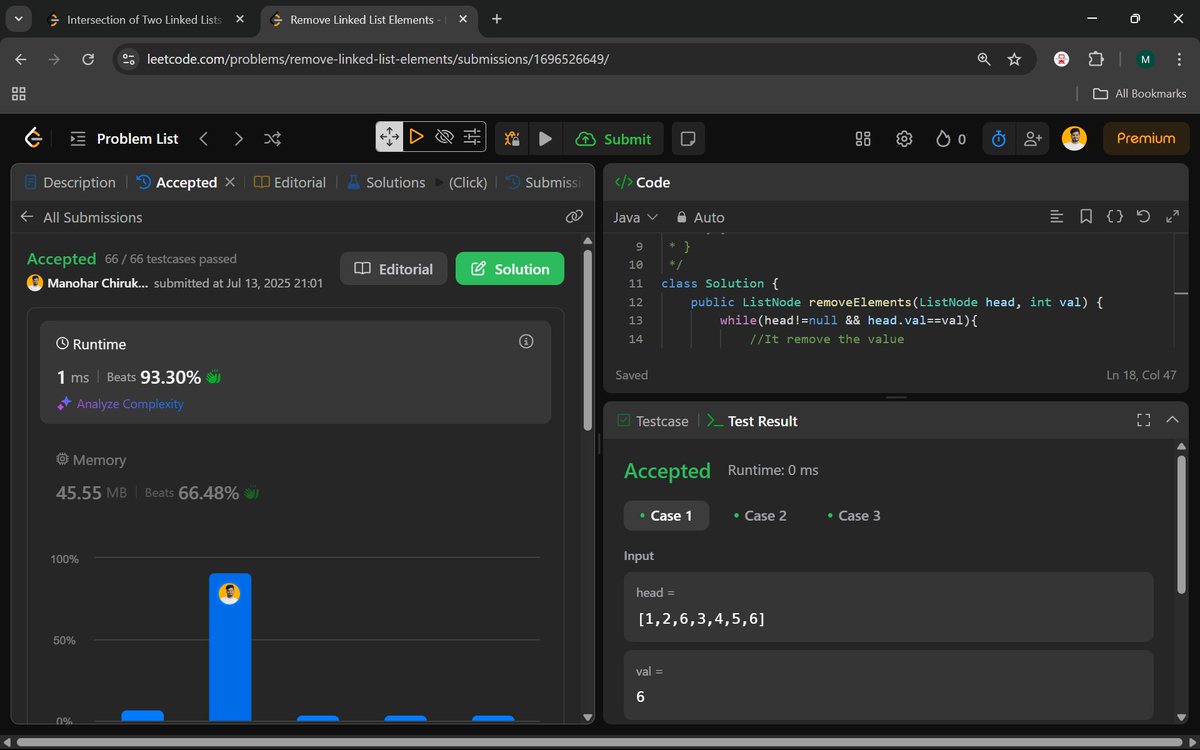
Task: Open the Runtime info icon
Action: click(526, 342)
